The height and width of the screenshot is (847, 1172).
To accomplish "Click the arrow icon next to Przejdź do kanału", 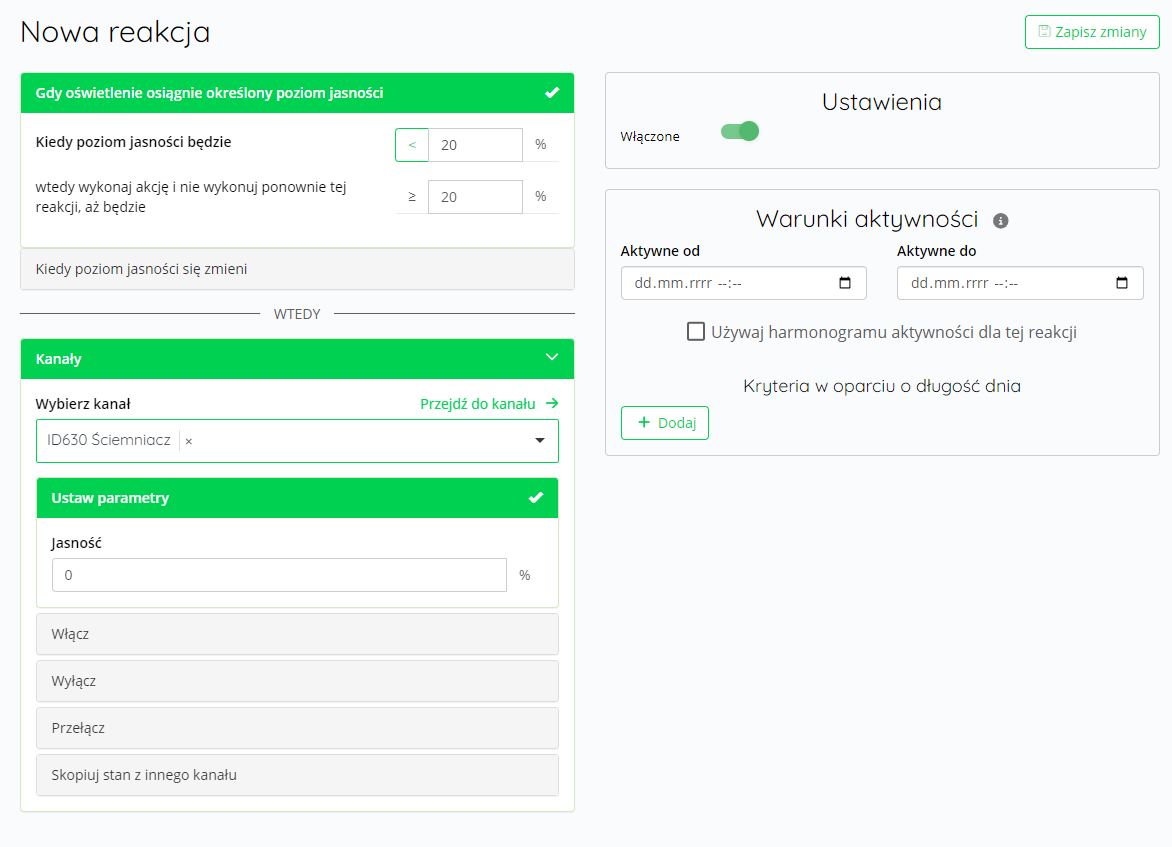I will [x=552, y=404].
